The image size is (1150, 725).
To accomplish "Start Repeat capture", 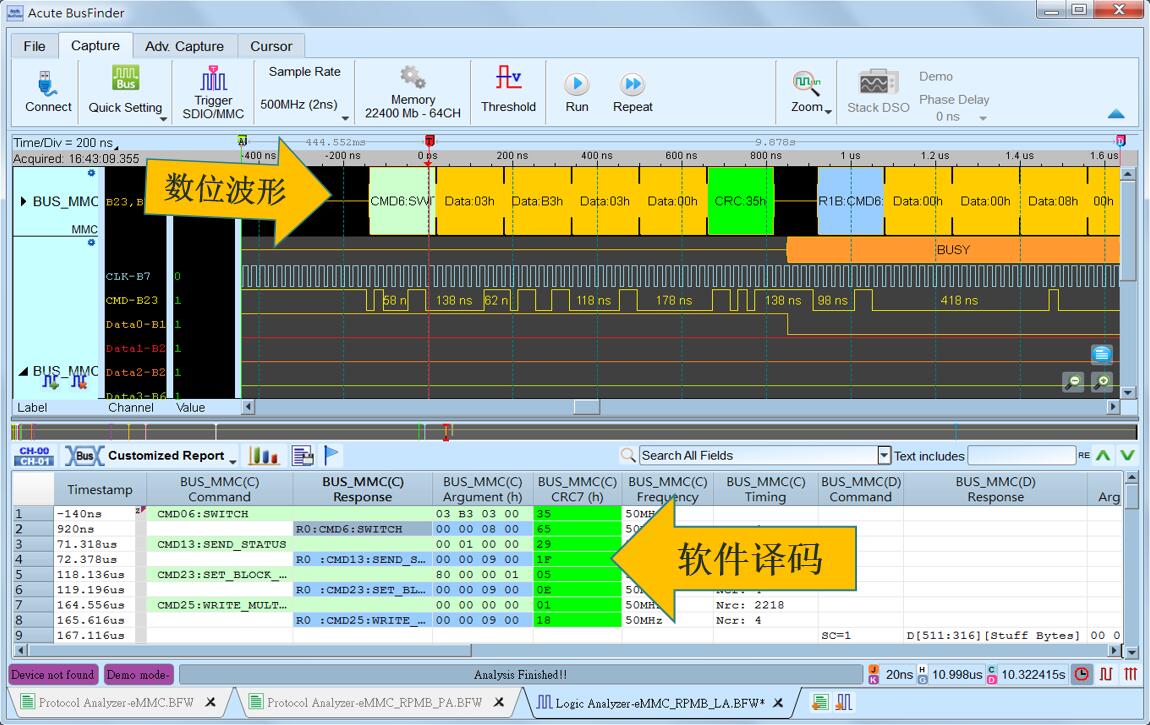I will pyautogui.click(x=632, y=84).
